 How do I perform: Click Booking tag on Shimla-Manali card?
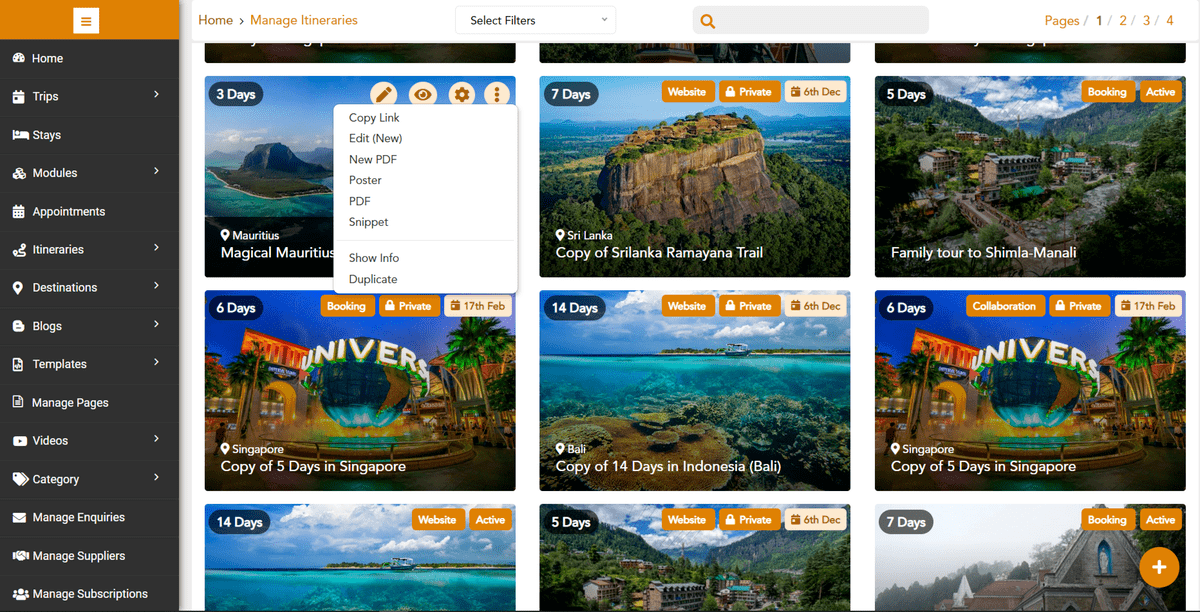coord(1107,92)
